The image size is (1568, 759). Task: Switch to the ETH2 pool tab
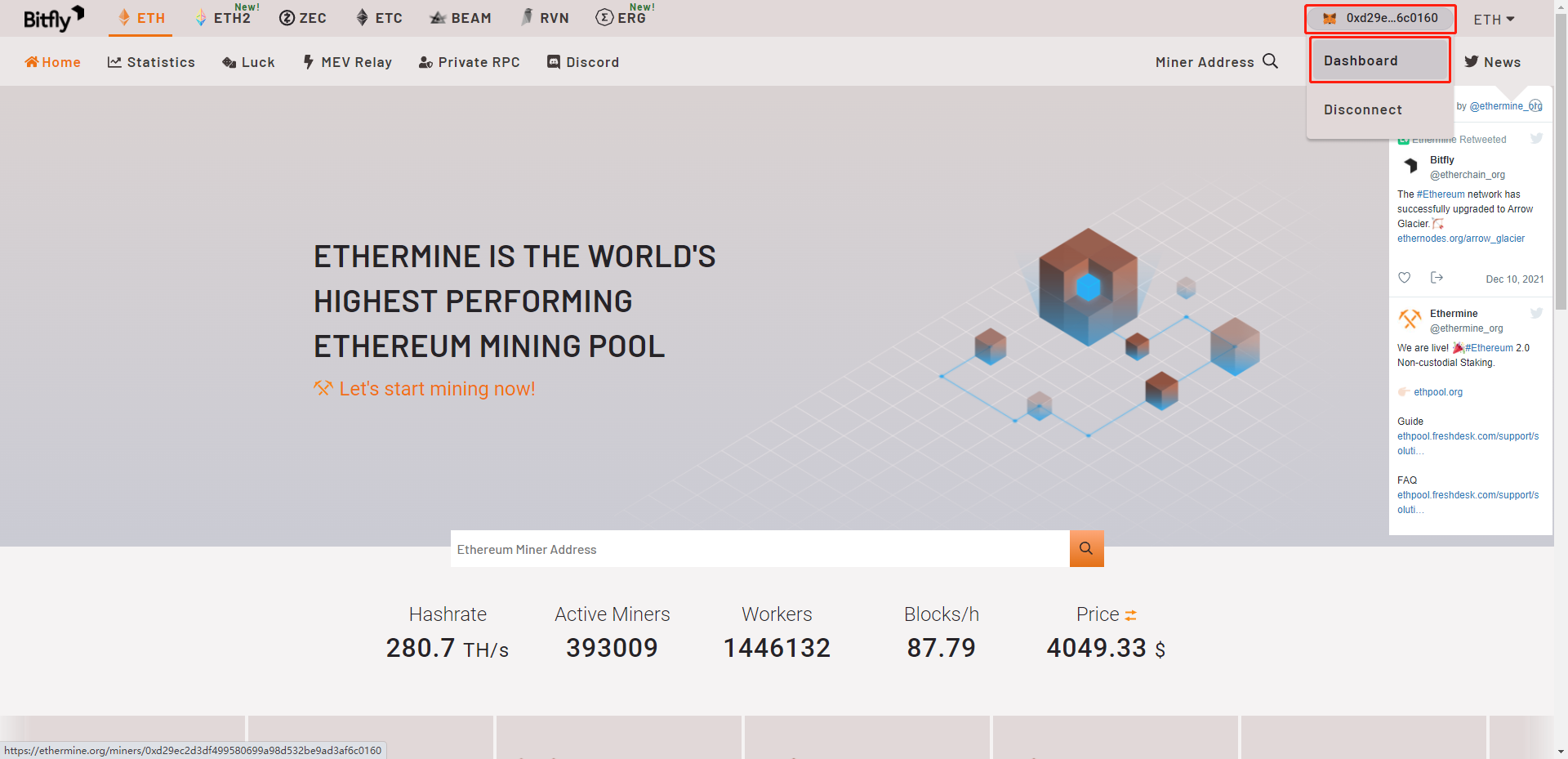(225, 18)
